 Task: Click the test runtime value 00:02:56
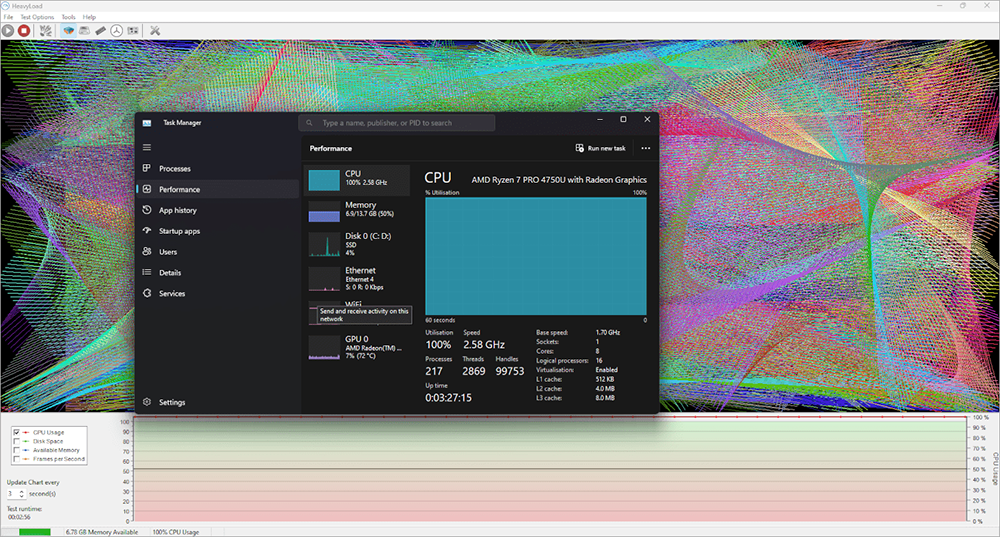pyautogui.click(x=18, y=517)
